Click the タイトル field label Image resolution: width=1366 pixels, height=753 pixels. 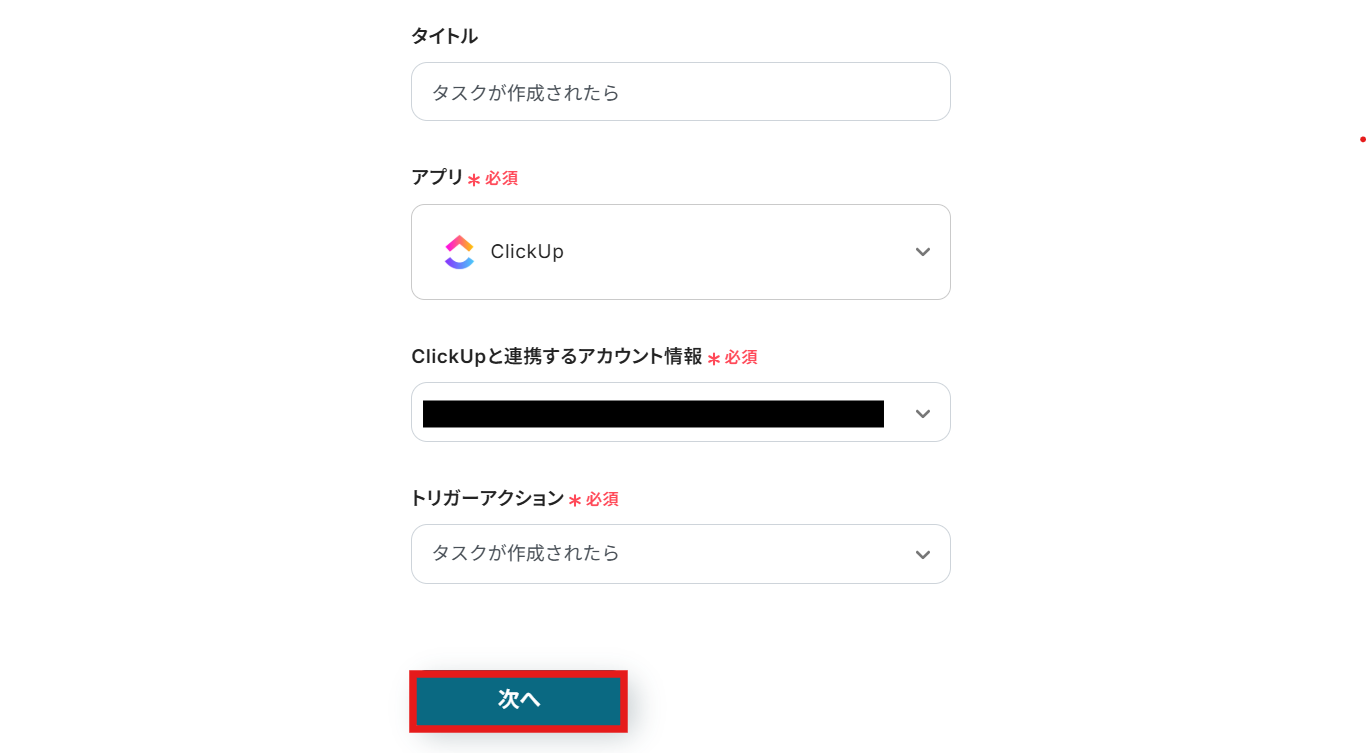click(444, 37)
